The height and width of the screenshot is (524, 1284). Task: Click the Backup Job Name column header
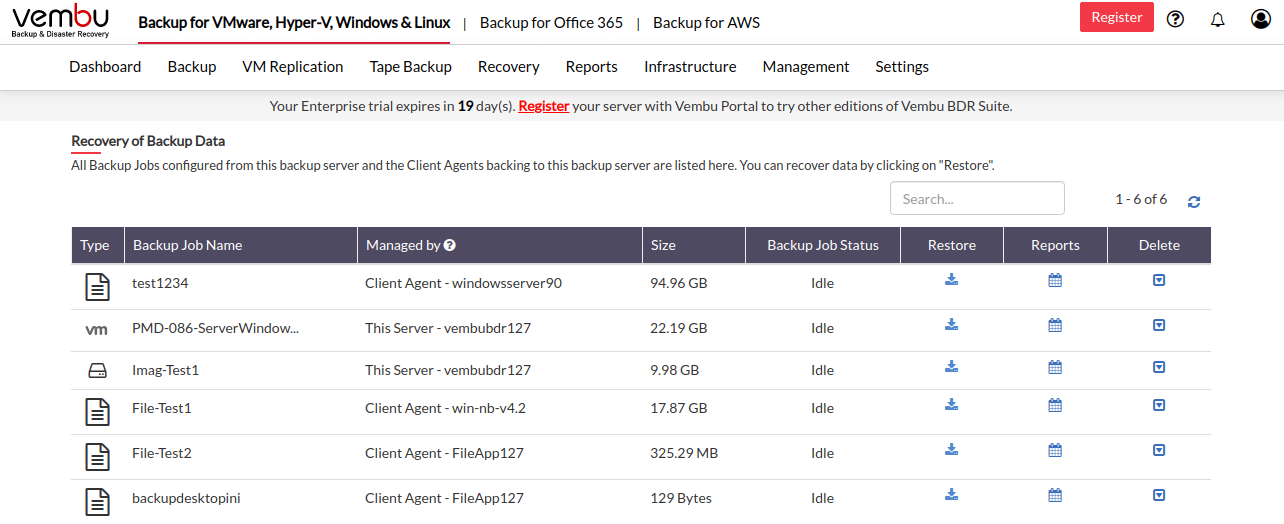(x=241, y=245)
